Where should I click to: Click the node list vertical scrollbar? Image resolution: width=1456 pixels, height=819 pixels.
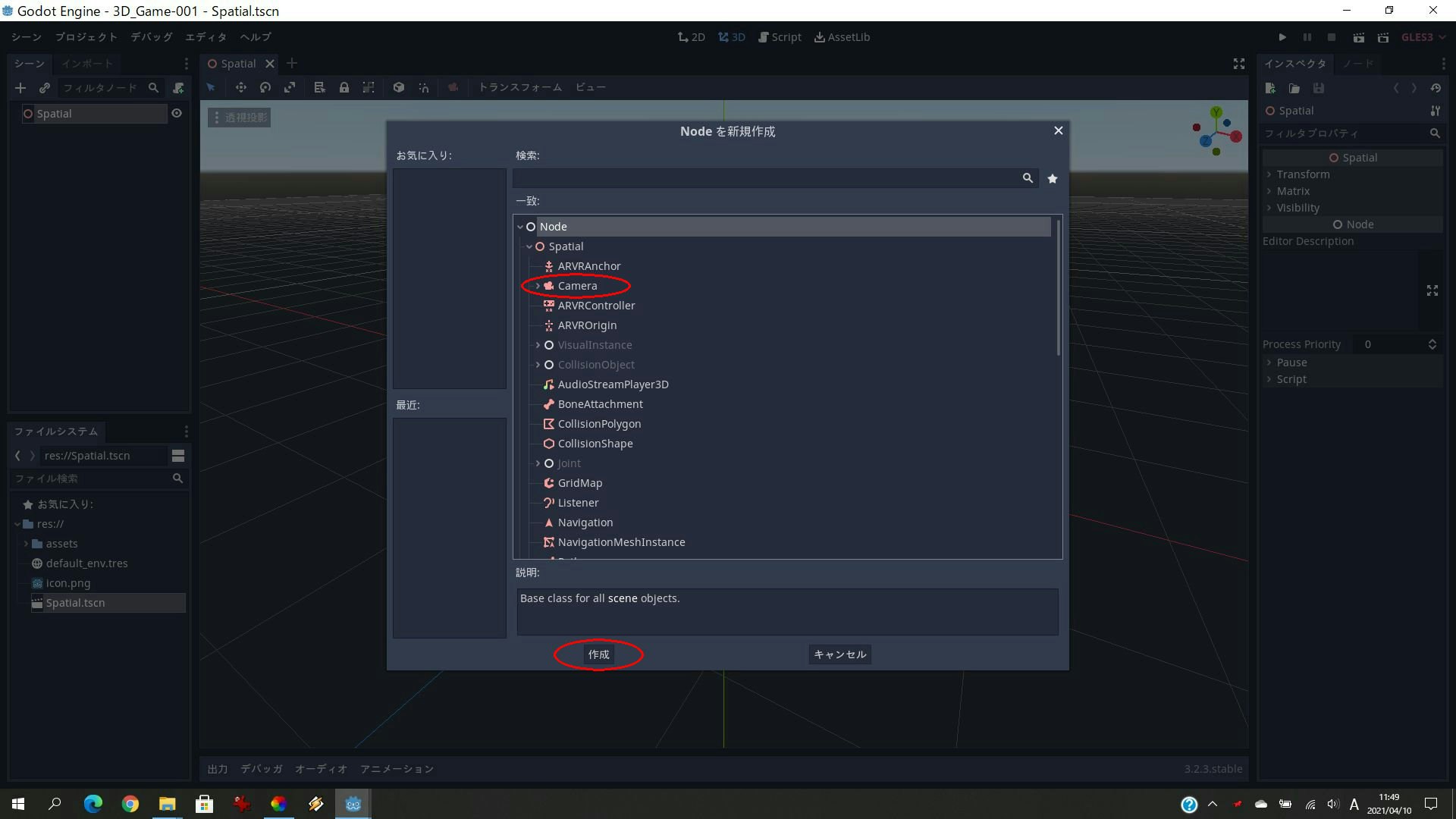(x=1058, y=288)
